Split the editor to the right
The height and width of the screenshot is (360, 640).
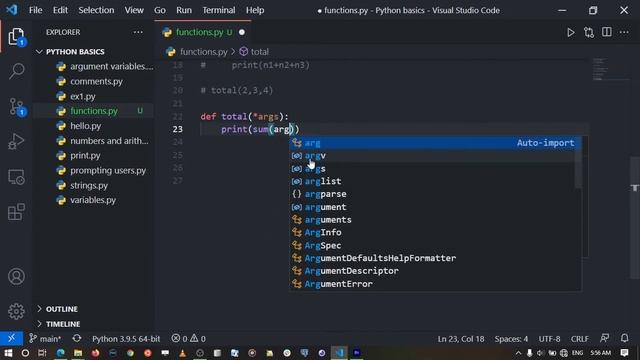(x=607, y=32)
